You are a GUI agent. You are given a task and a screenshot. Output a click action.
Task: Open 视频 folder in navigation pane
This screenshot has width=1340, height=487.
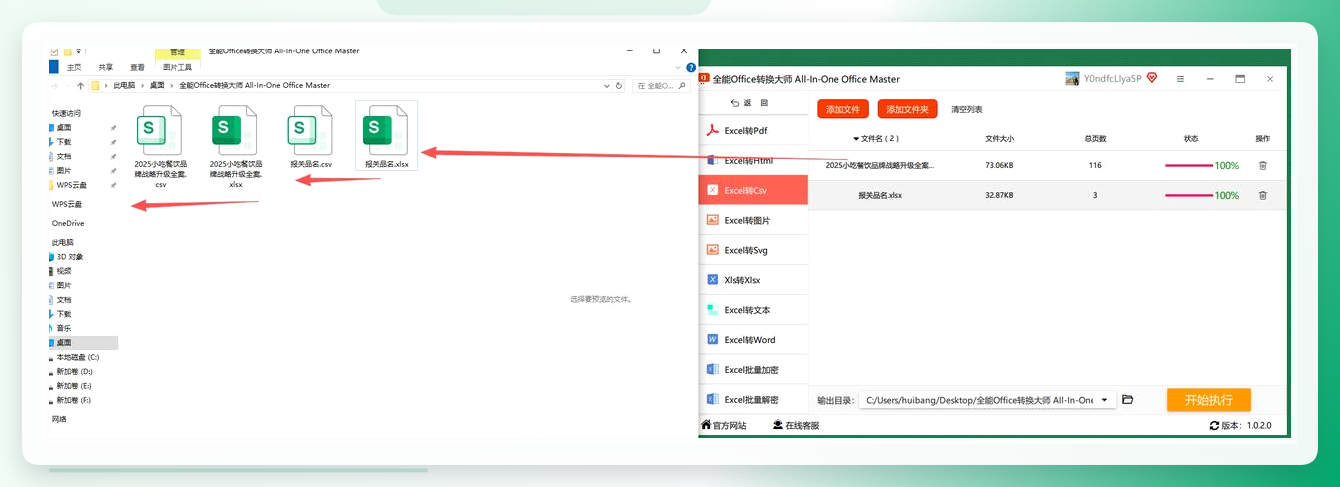coord(64,271)
